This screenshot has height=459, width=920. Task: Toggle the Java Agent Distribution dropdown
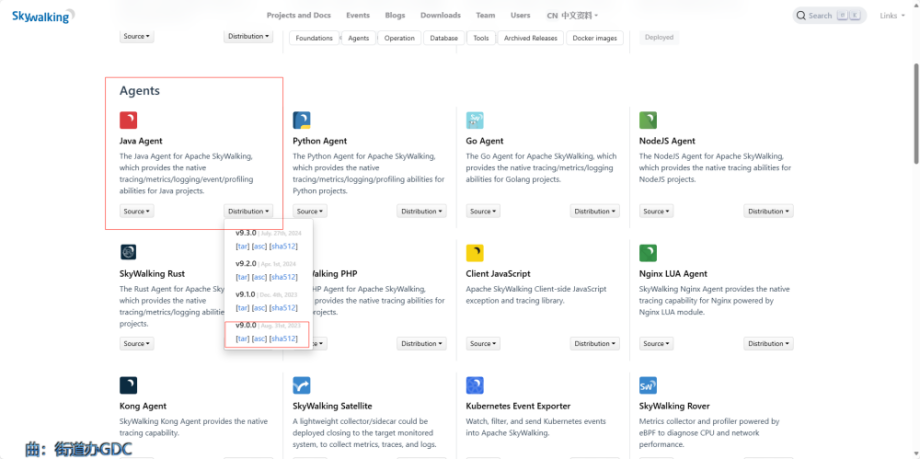(x=248, y=211)
